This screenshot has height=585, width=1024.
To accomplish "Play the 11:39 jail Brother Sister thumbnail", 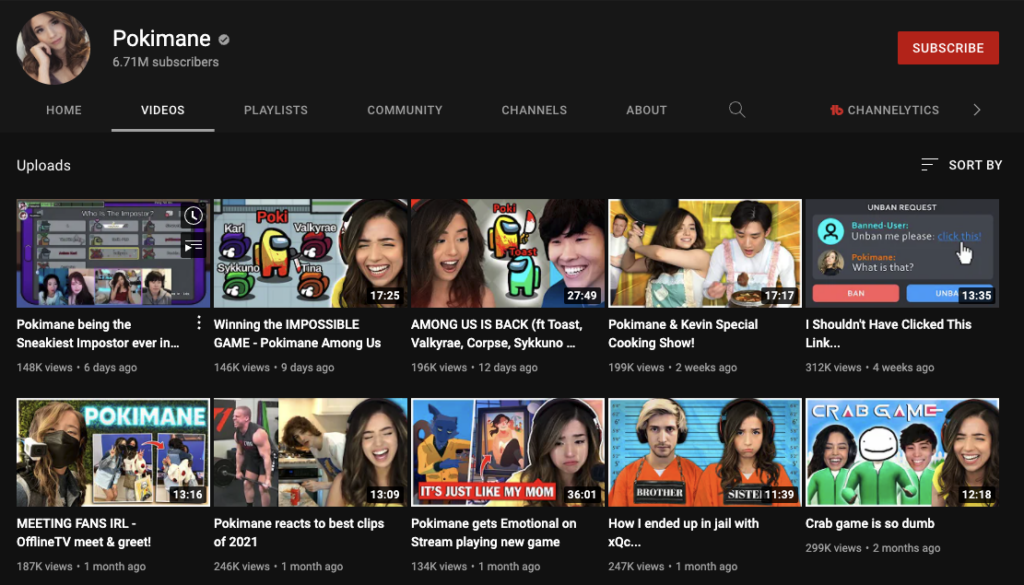I will (x=705, y=452).
